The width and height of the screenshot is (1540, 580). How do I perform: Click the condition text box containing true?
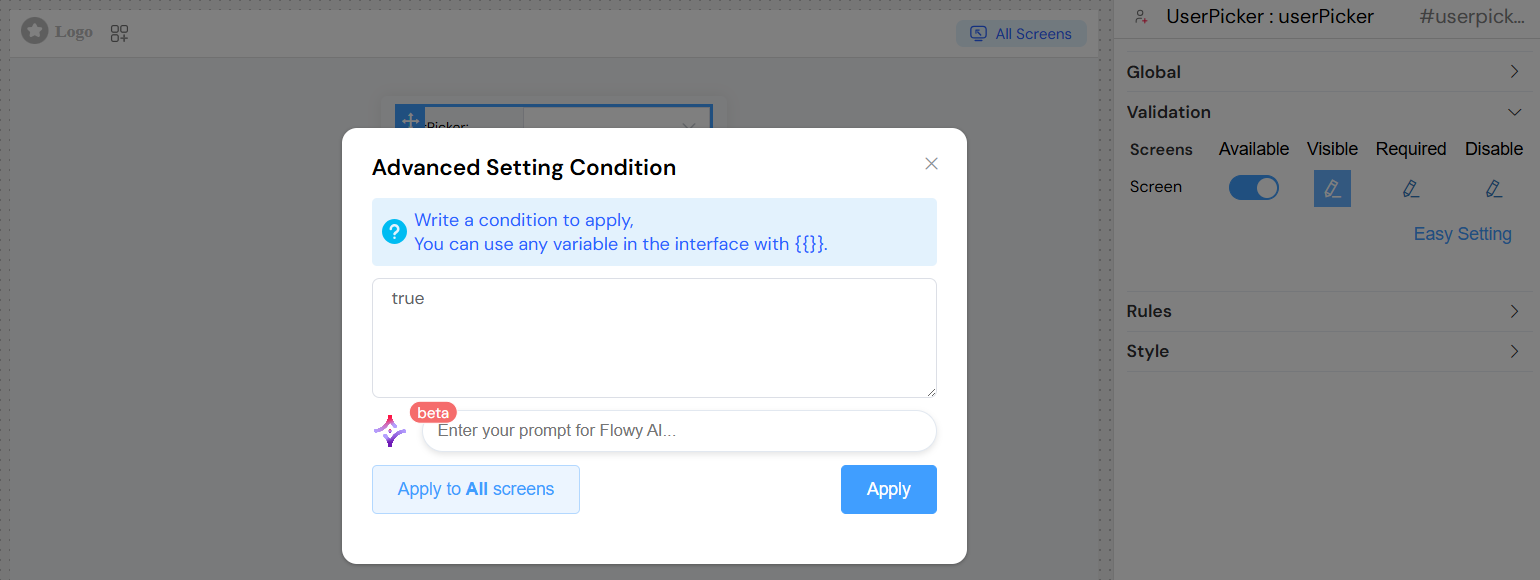coord(654,337)
